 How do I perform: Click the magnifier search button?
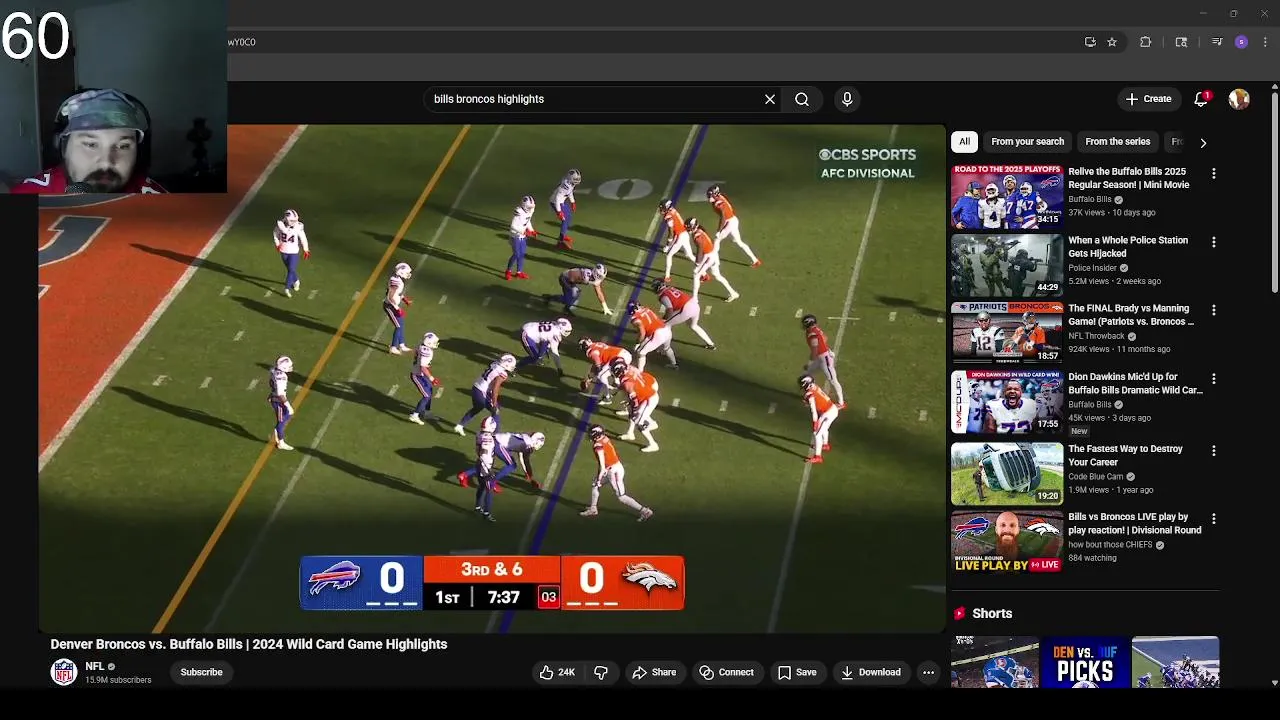(x=802, y=99)
